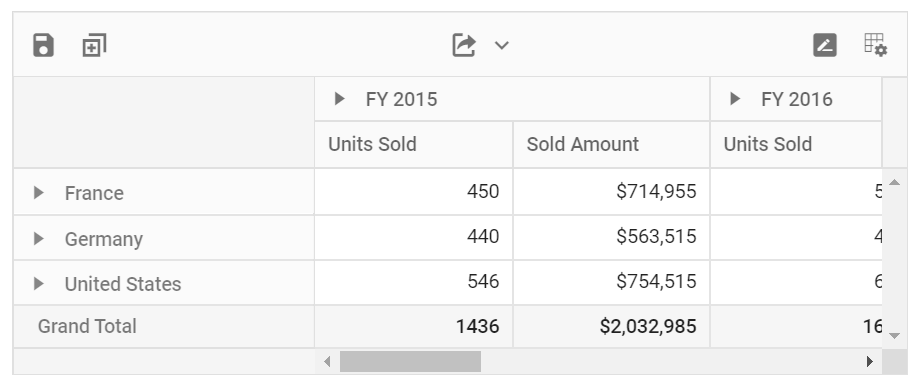Open the export dropdown chevron
The height and width of the screenshot is (387, 922).
(x=502, y=45)
